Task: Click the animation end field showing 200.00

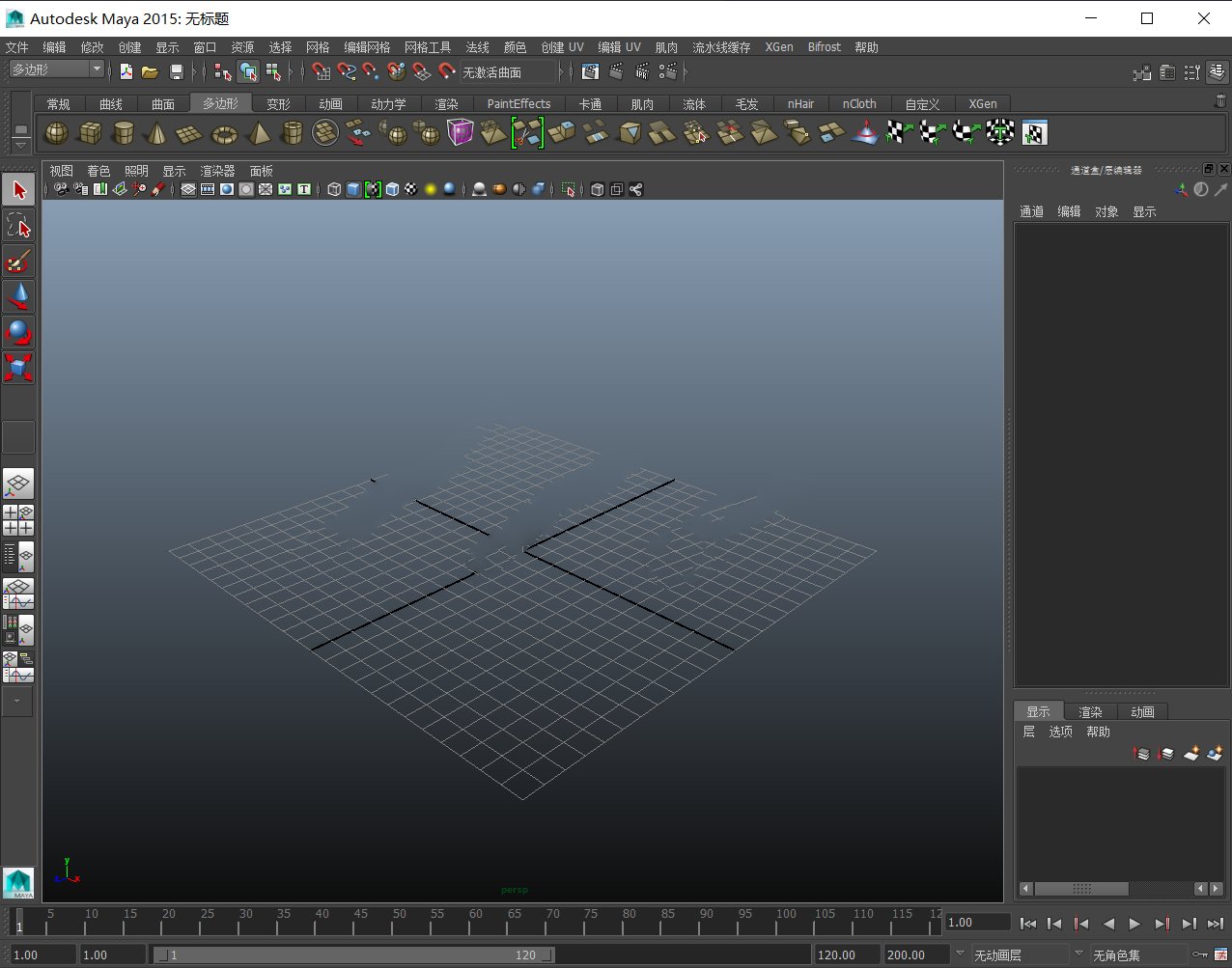Action: click(918, 954)
